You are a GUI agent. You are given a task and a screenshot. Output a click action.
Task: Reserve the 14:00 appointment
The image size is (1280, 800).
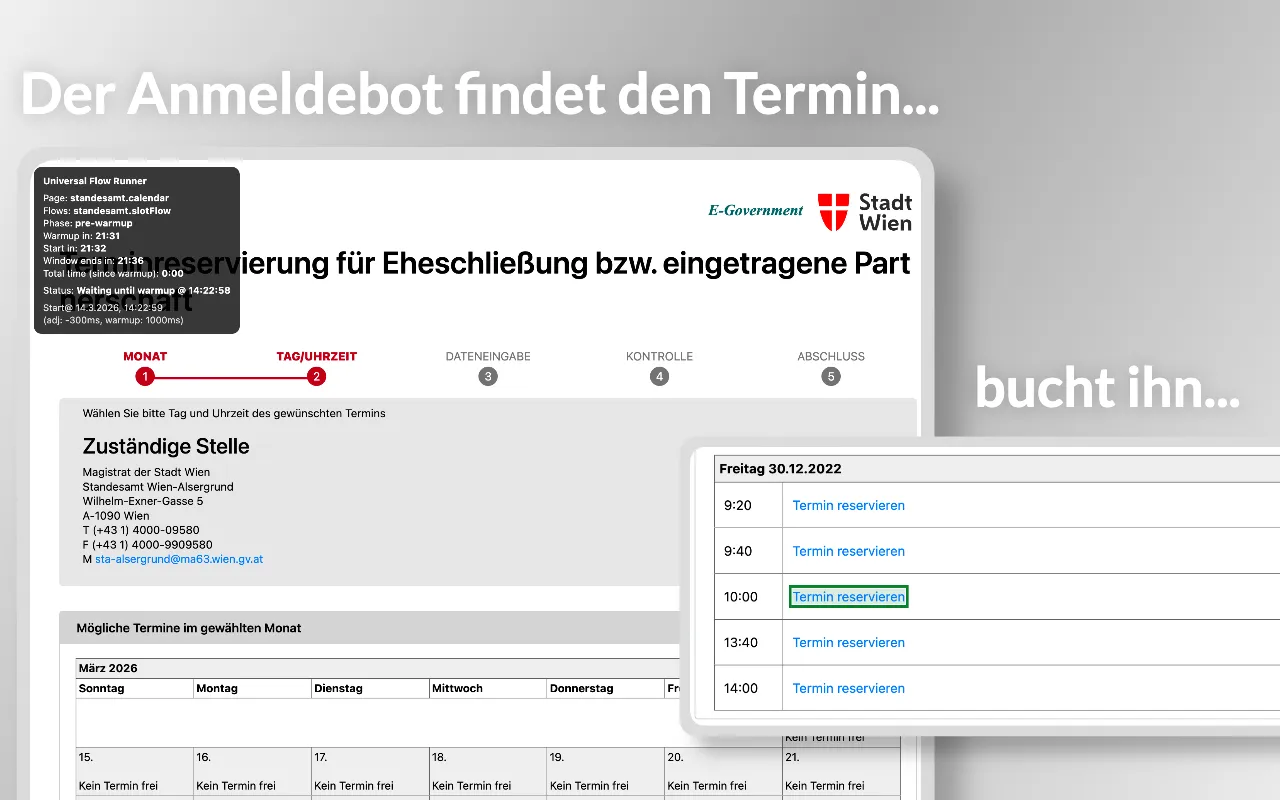tap(848, 688)
